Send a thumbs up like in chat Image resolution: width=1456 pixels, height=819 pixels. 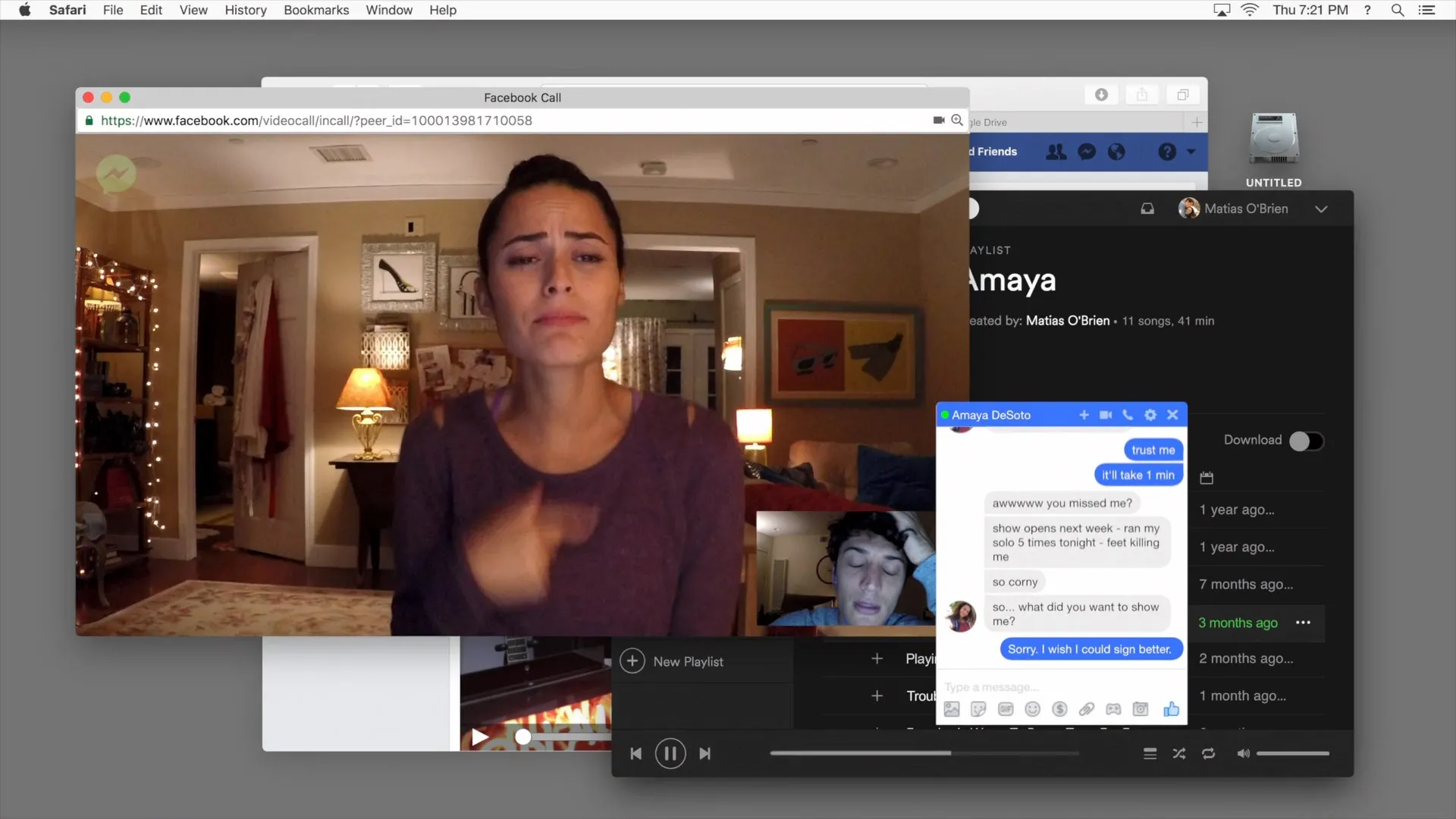tap(1171, 709)
